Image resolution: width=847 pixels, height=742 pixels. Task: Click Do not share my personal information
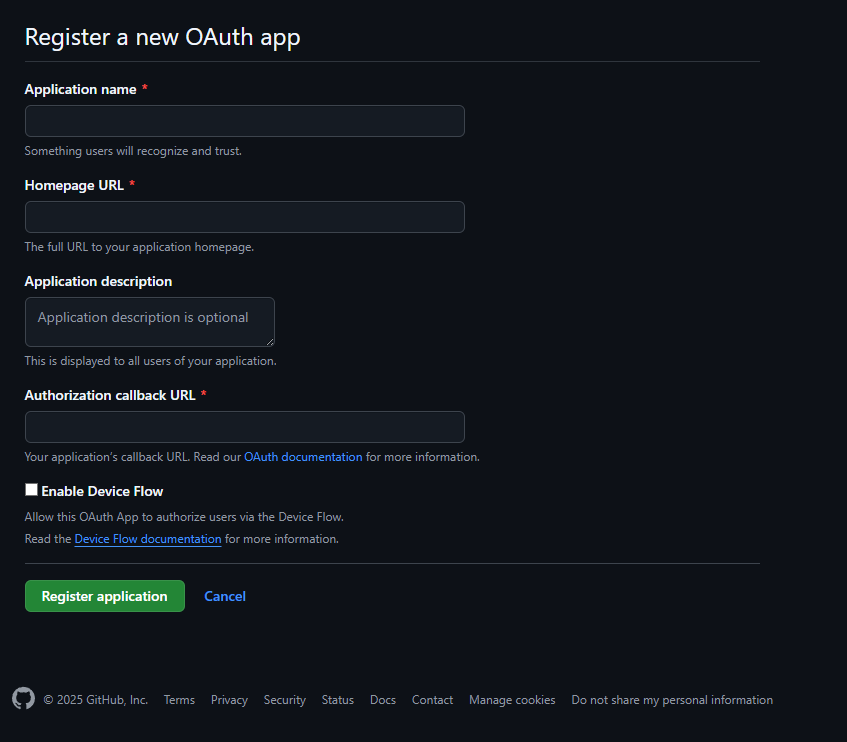[672, 699]
